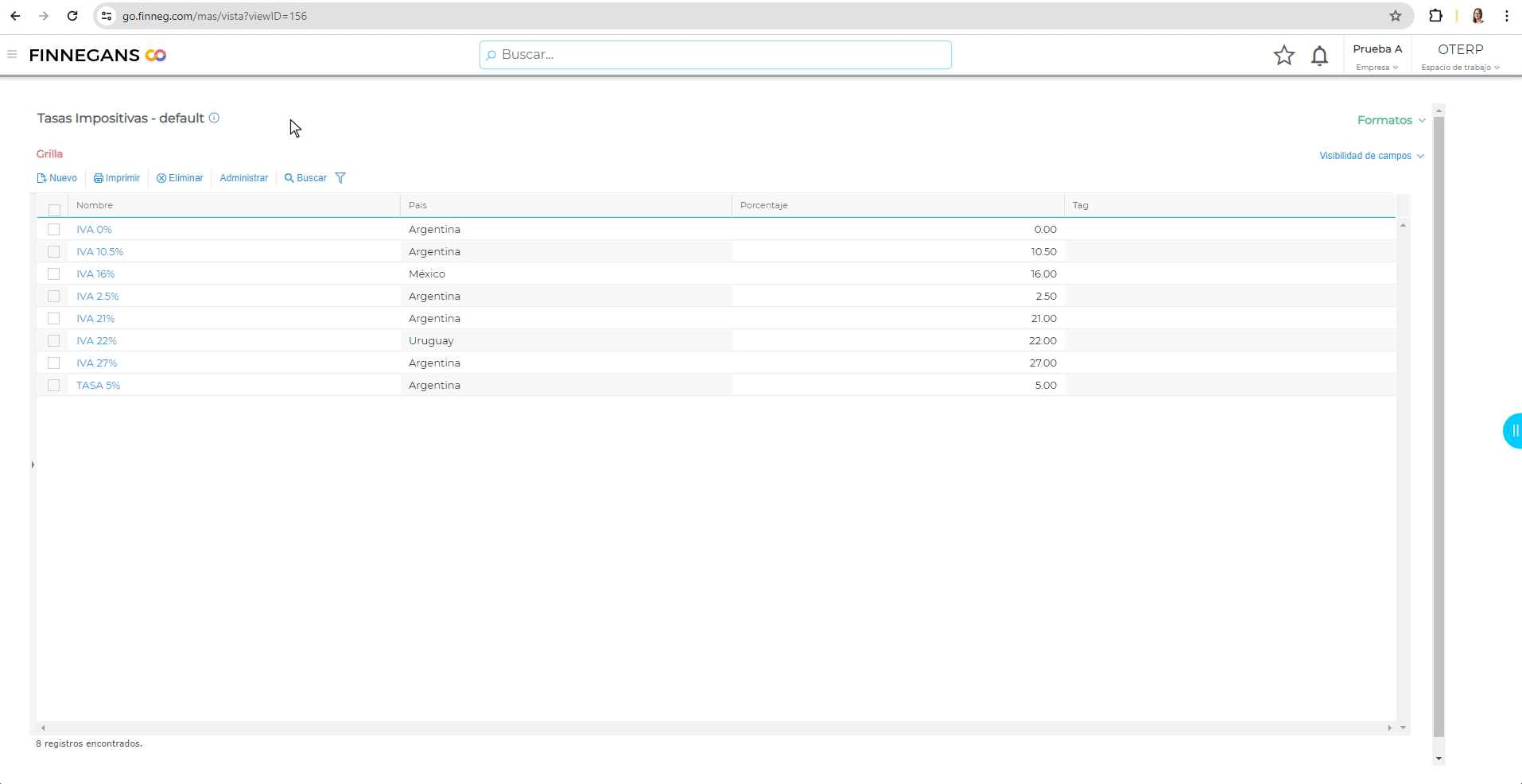
Task: Click the filter funnel icon
Action: [340, 178]
